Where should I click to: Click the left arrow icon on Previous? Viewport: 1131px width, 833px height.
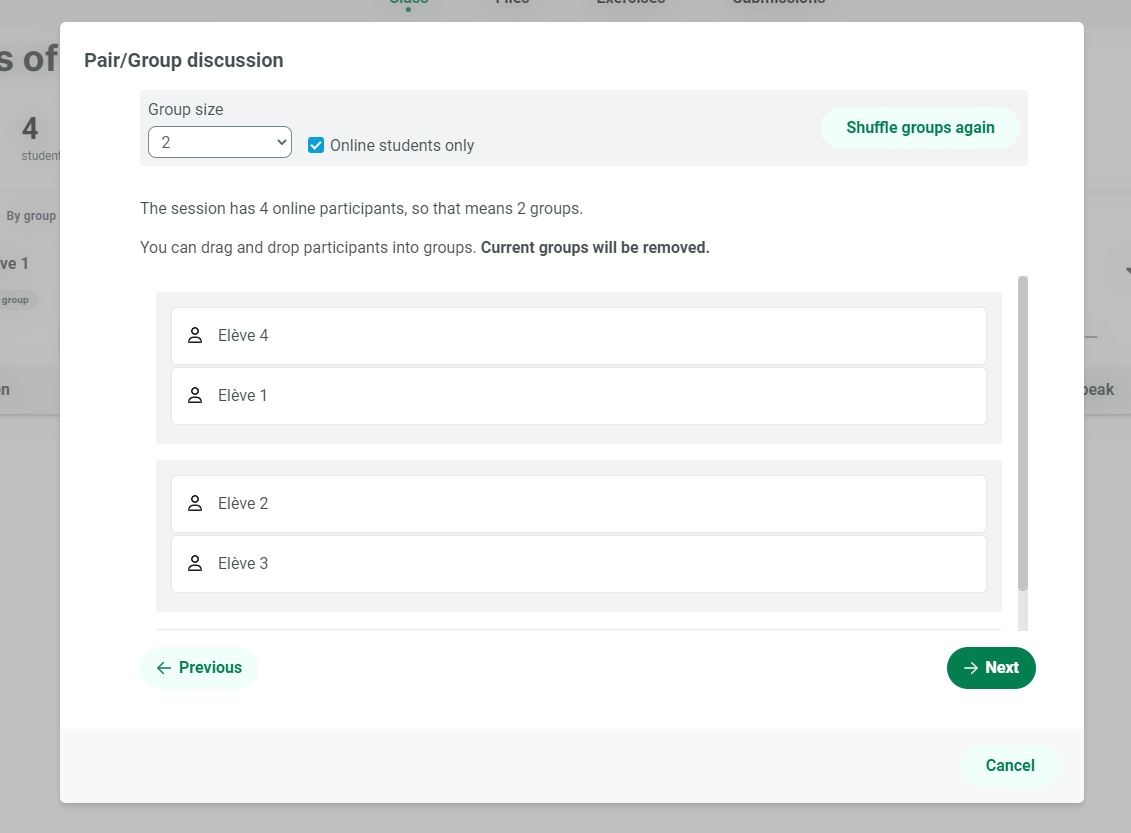tap(164, 668)
